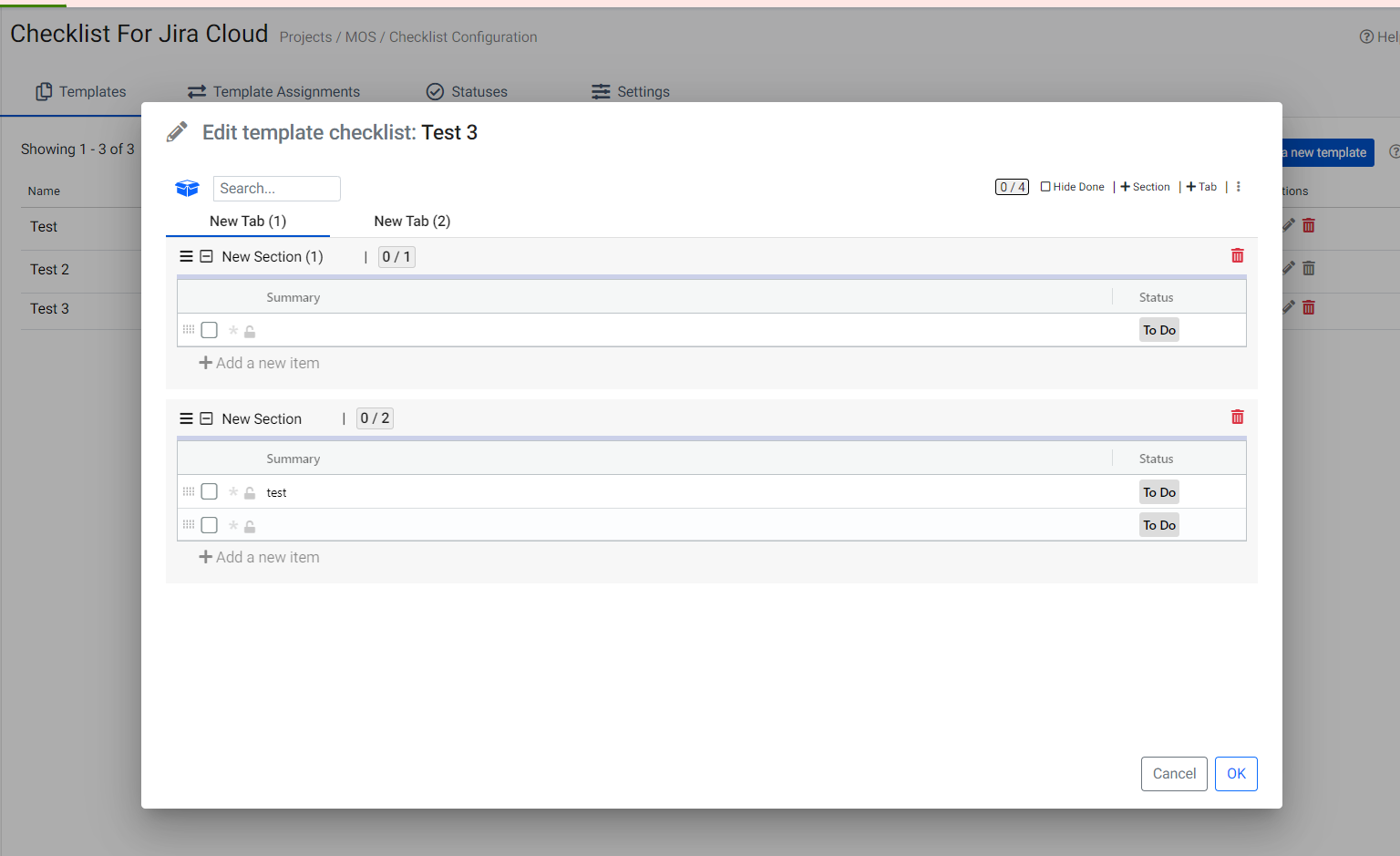Toggle the Hide Done checkbox
This screenshot has height=856, width=1400.
[1045, 187]
